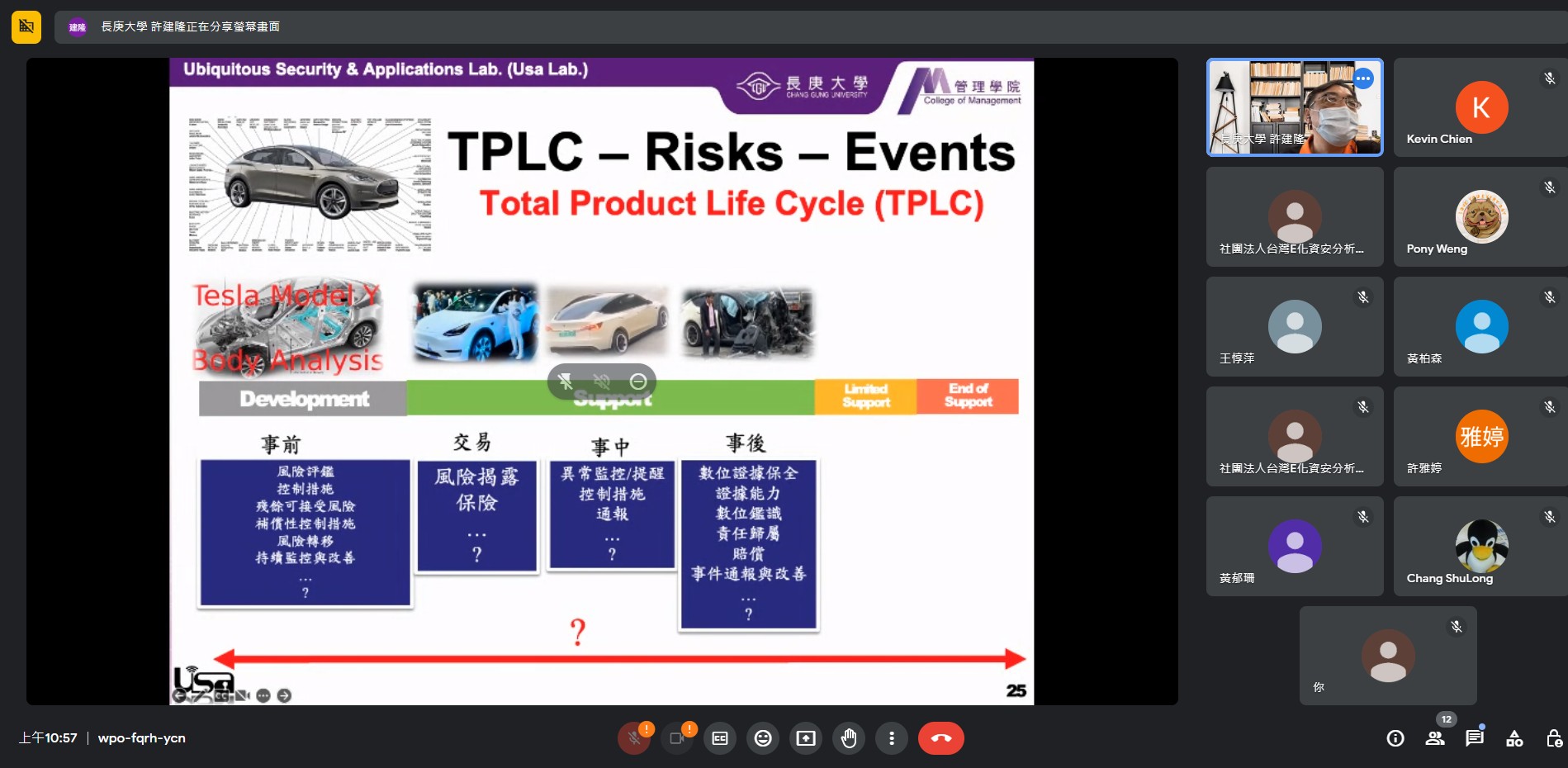Open more options on the presenter's video tile
This screenshot has height=768, width=1568.
(x=1363, y=78)
